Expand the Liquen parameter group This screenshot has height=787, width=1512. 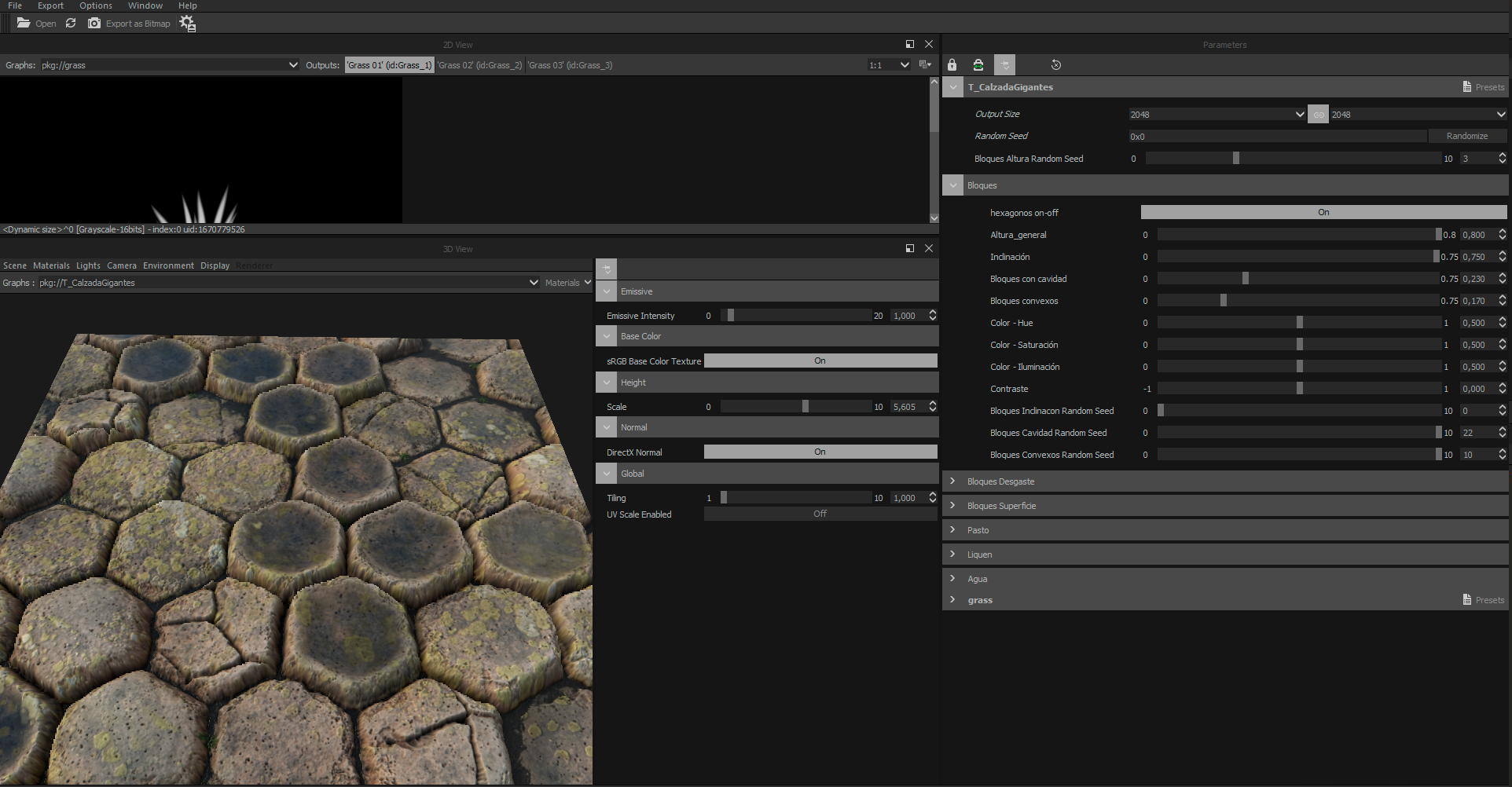point(979,555)
